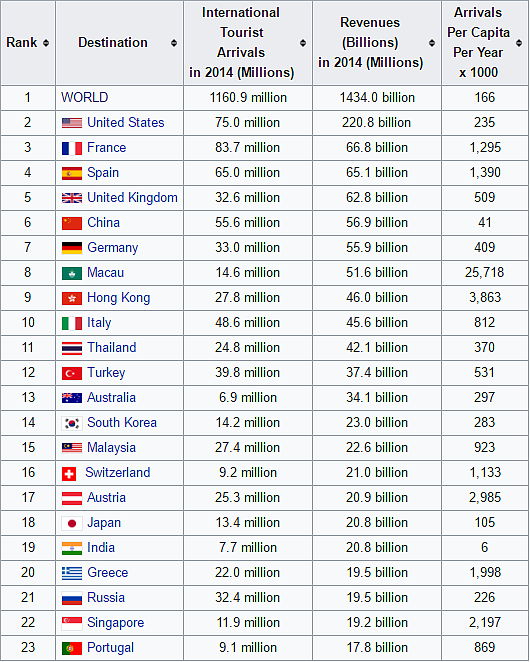The image size is (530, 662).
Task: Click the Greece flag icon
Action: [x=72, y=573]
